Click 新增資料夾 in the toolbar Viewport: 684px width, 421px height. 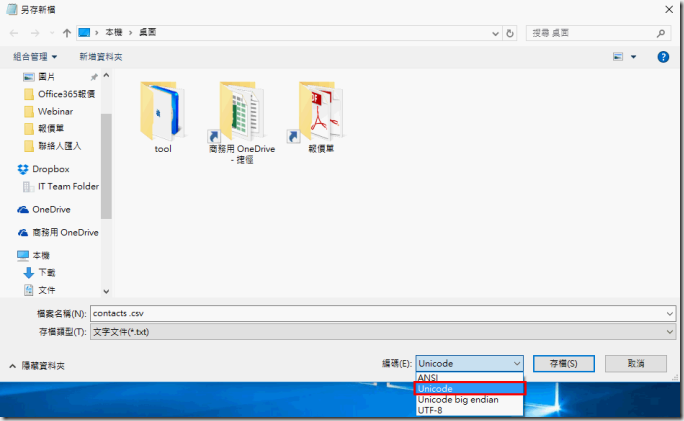100,57
